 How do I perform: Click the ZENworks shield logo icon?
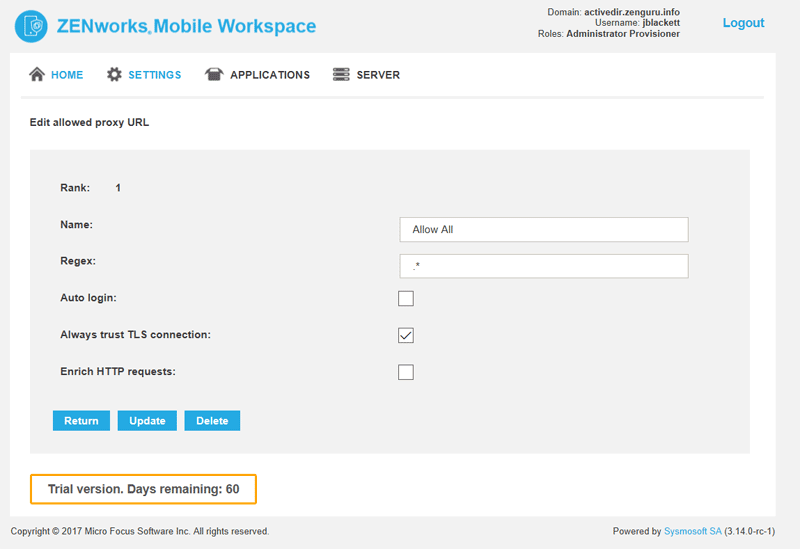pyautogui.click(x=31, y=26)
